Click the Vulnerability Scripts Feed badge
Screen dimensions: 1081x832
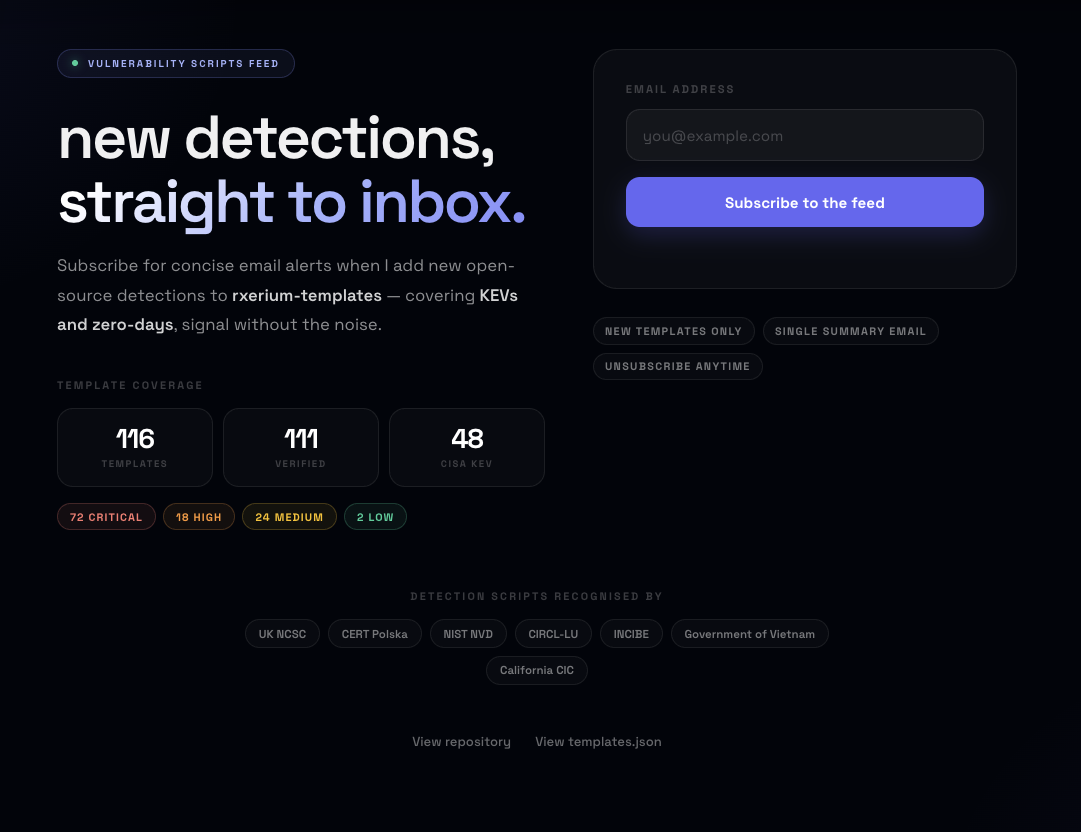[x=176, y=63]
